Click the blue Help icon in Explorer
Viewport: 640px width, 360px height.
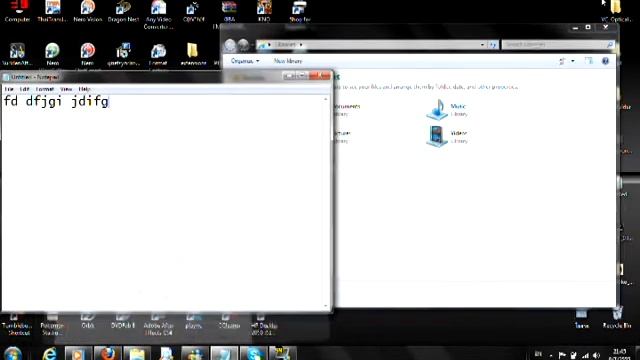coord(605,61)
